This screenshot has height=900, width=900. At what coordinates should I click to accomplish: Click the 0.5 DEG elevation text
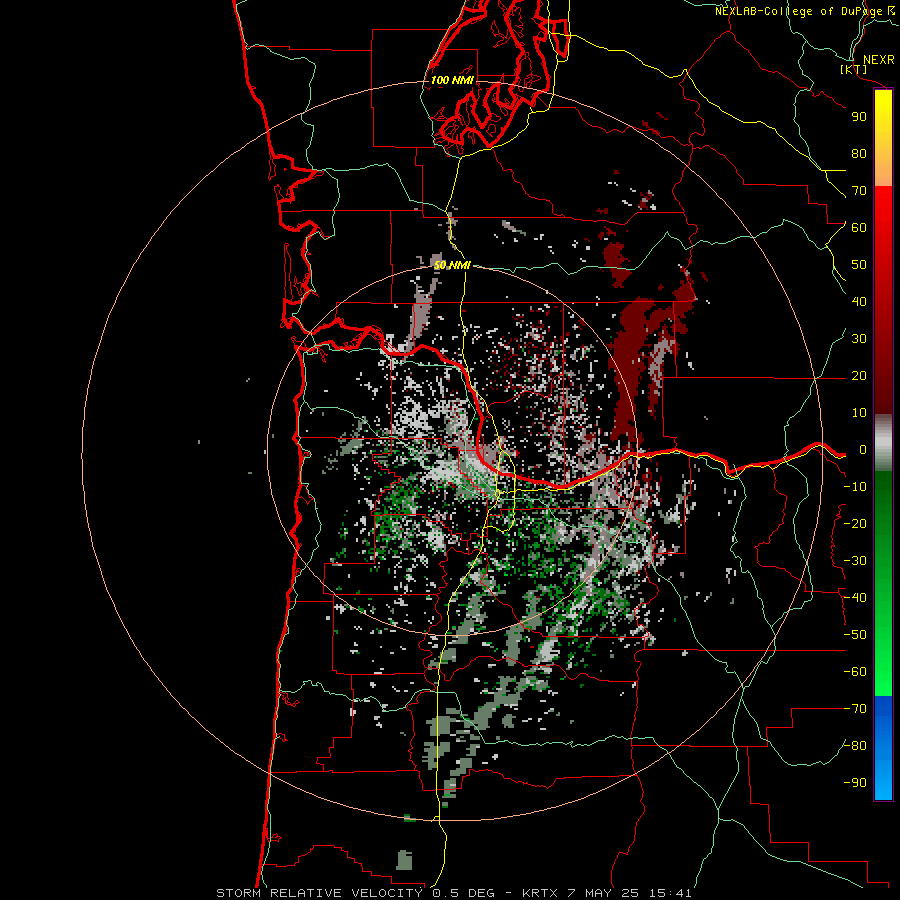463,893
